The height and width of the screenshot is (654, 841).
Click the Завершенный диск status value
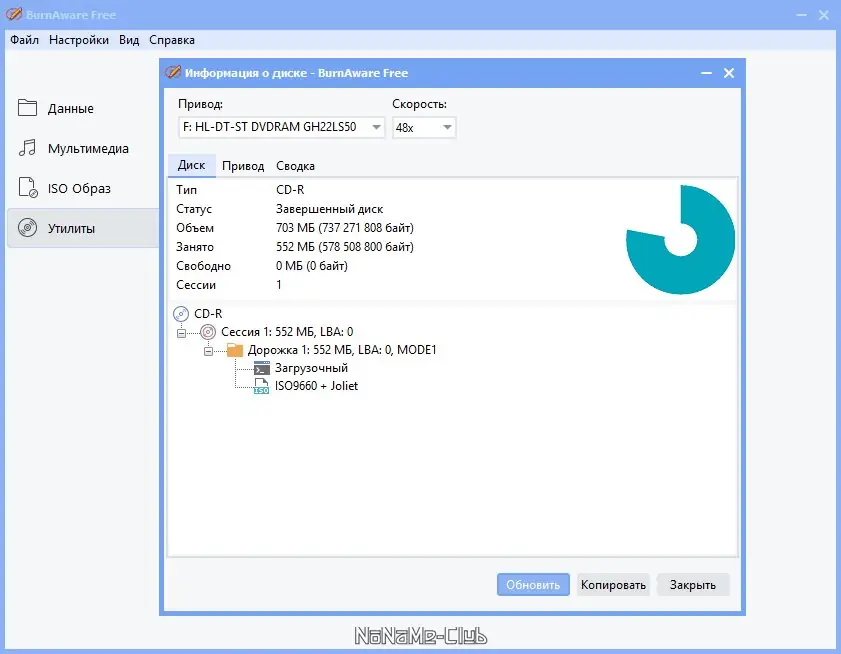[329, 209]
